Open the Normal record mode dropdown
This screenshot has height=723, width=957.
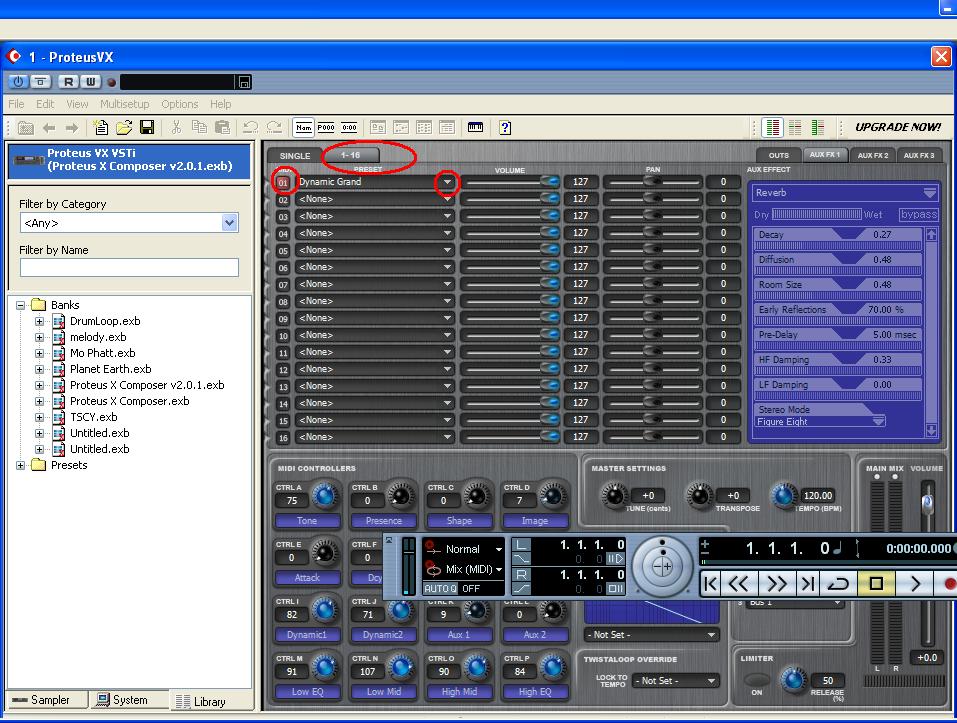[499, 549]
